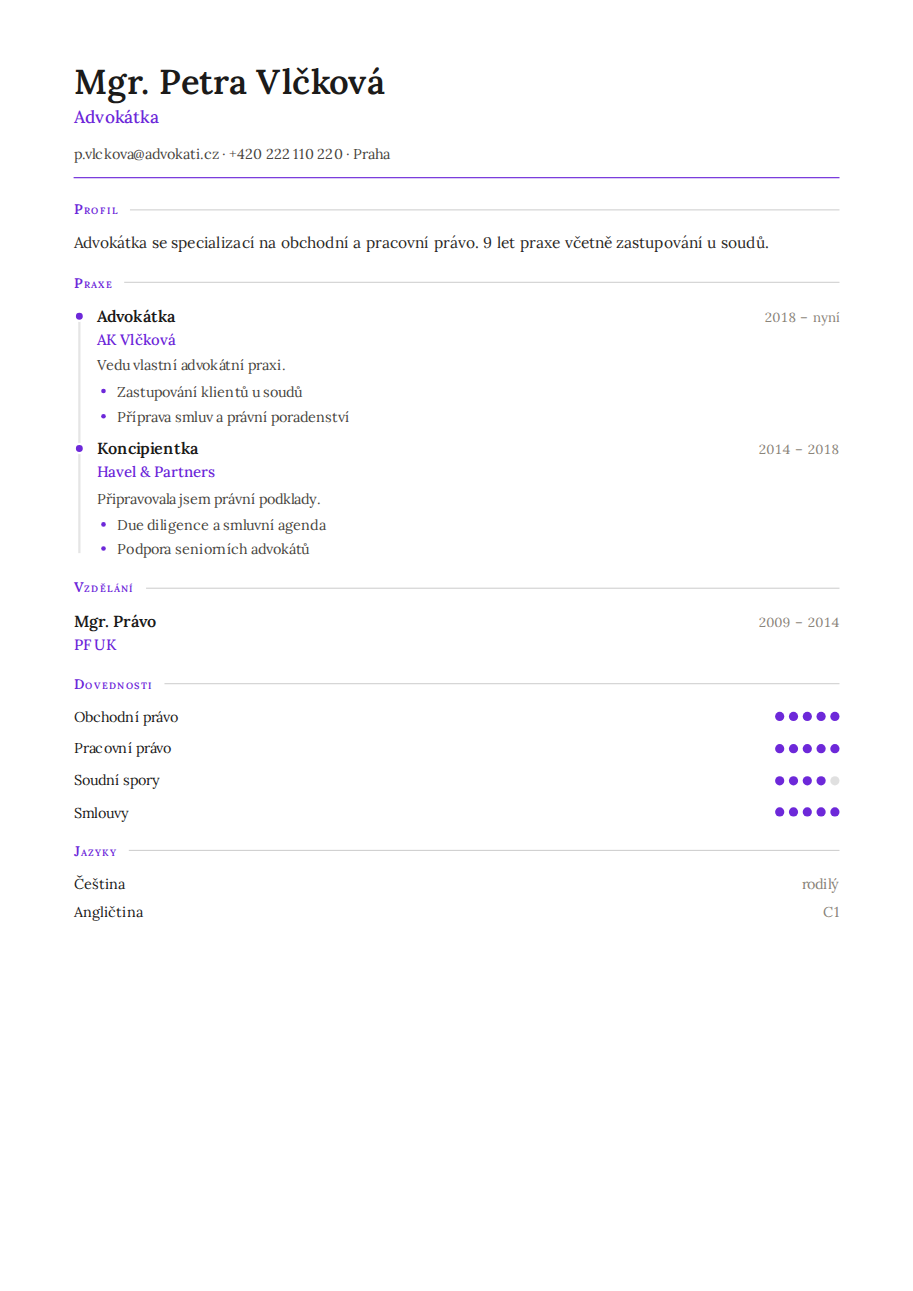
Task: Click the Profil section heading
Action: (x=96, y=210)
